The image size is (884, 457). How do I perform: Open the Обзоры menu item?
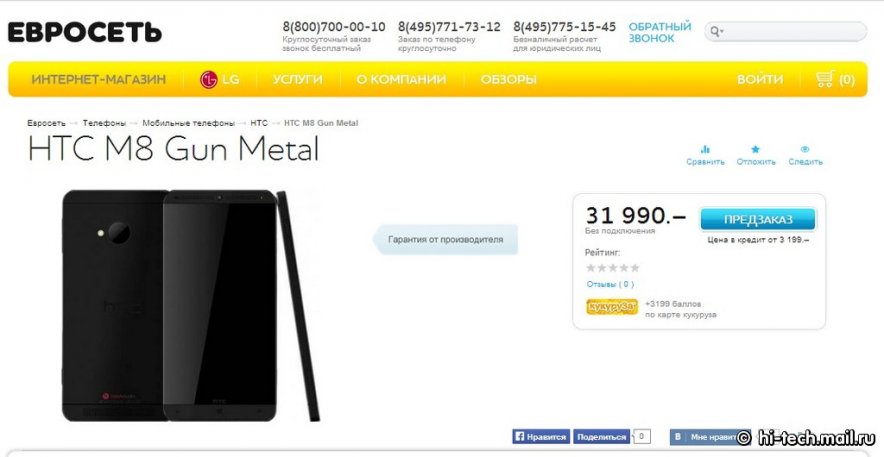click(509, 79)
